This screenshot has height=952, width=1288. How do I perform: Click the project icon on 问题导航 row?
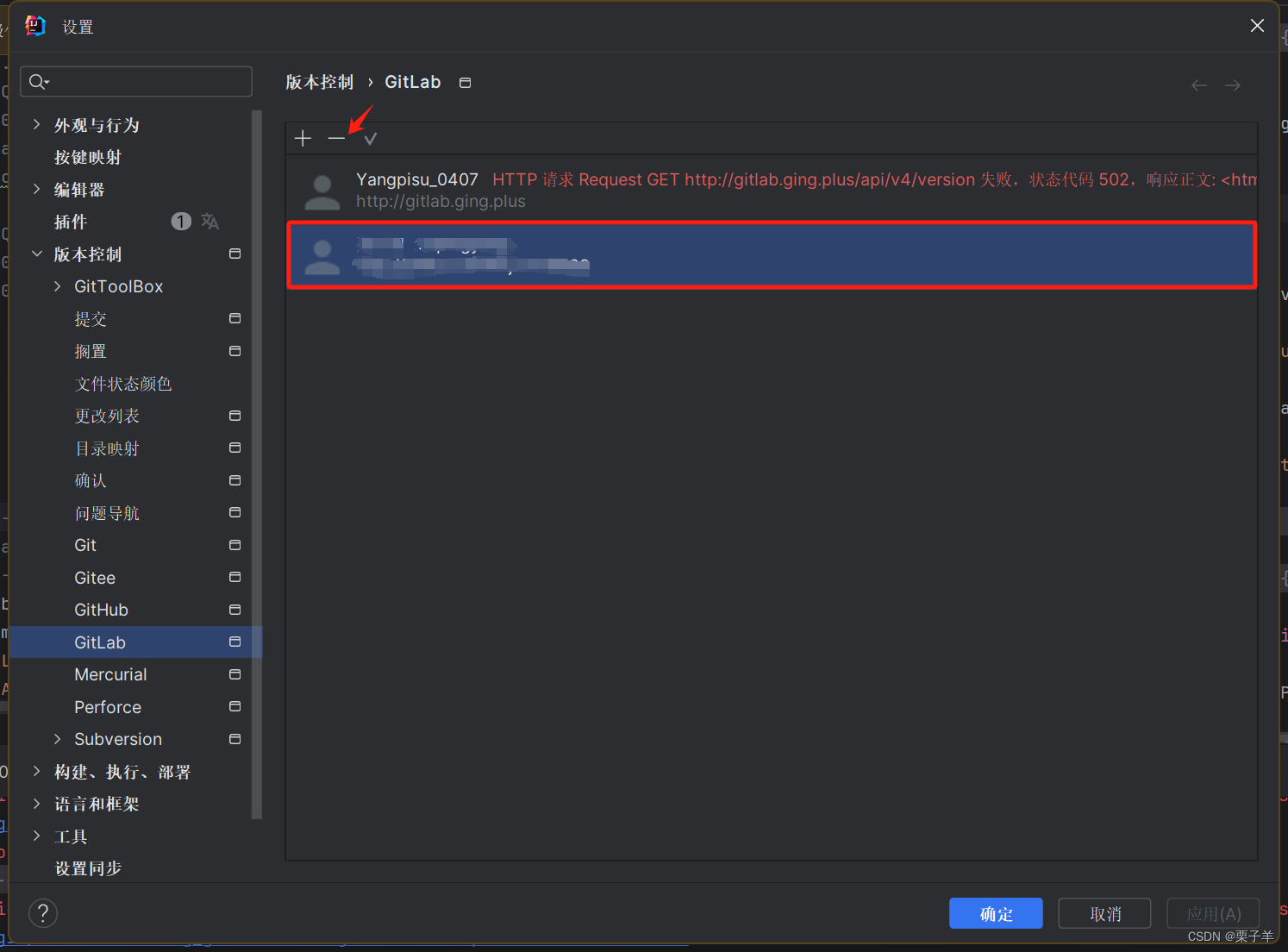(x=234, y=512)
